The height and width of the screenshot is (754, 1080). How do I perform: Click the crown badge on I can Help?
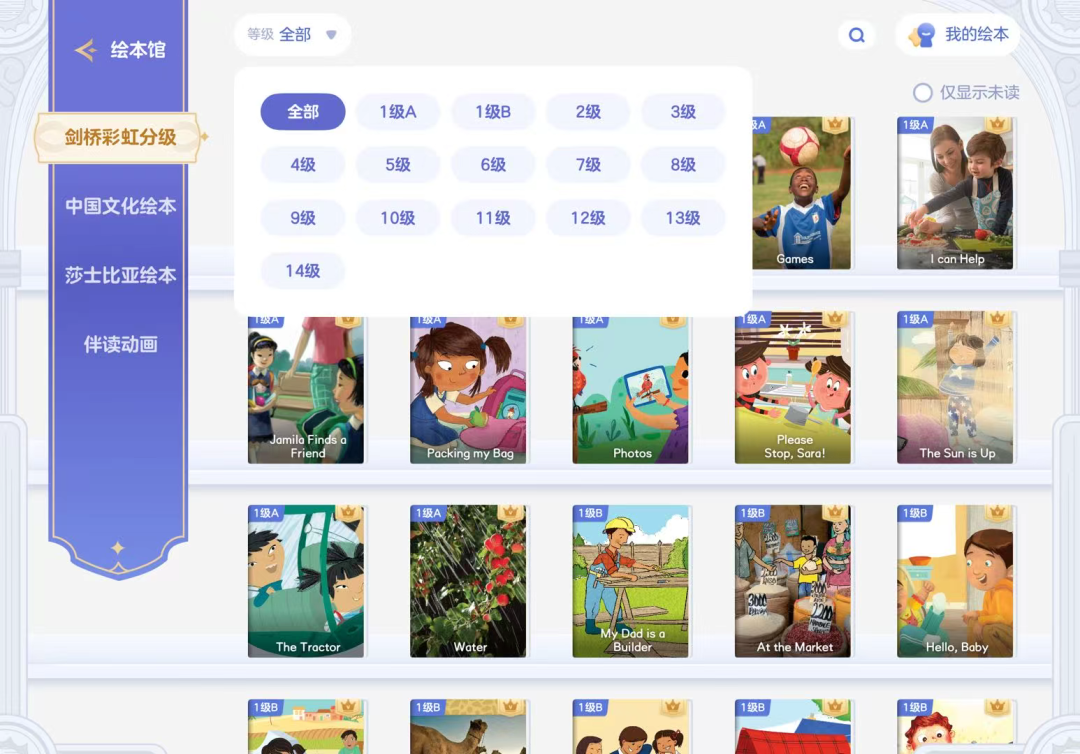tap(997, 125)
